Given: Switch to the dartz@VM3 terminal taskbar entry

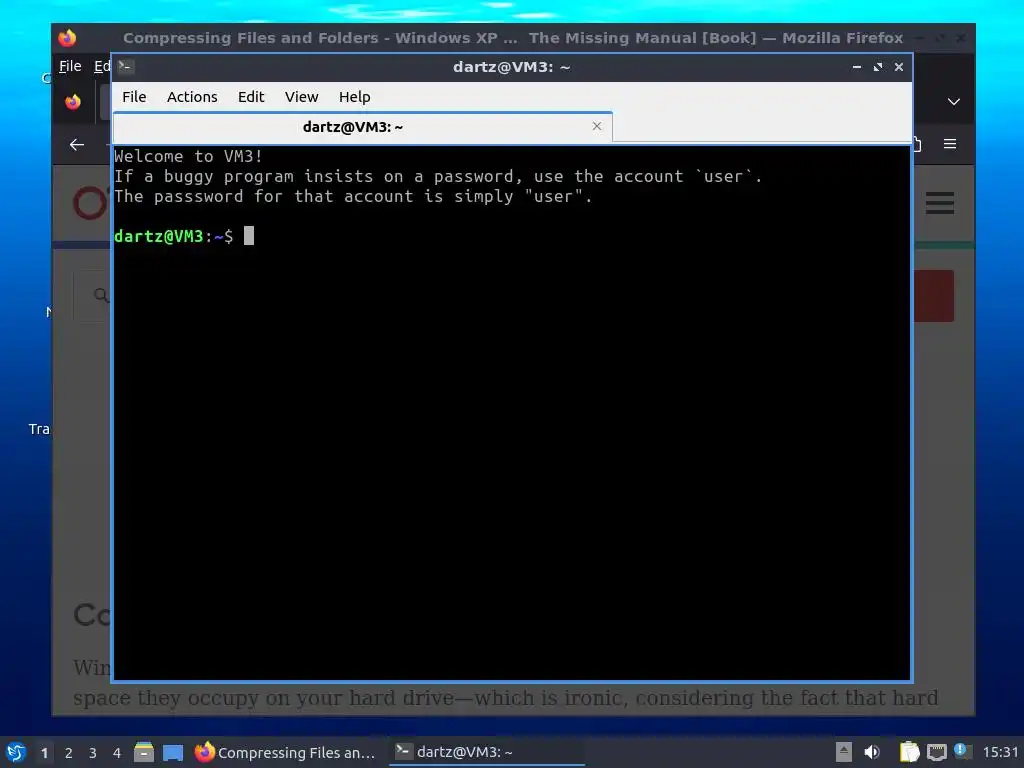Looking at the screenshot, I should pyautogui.click(x=487, y=752).
